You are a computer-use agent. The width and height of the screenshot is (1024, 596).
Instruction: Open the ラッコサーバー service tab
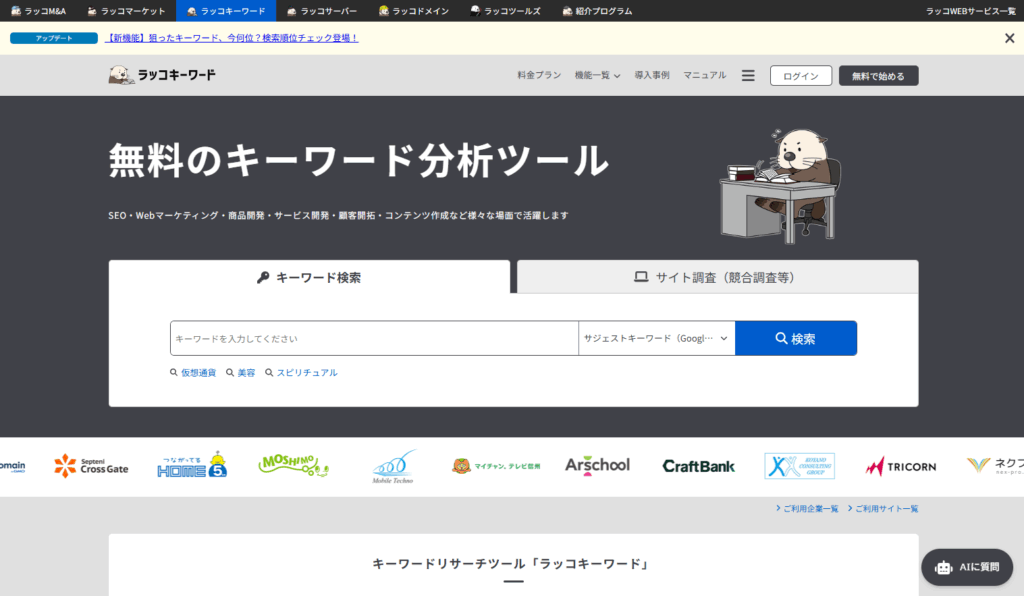click(322, 11)
